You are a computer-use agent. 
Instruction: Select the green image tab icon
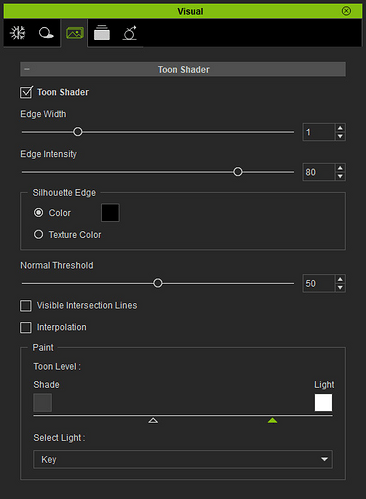[x=75, y=33]
